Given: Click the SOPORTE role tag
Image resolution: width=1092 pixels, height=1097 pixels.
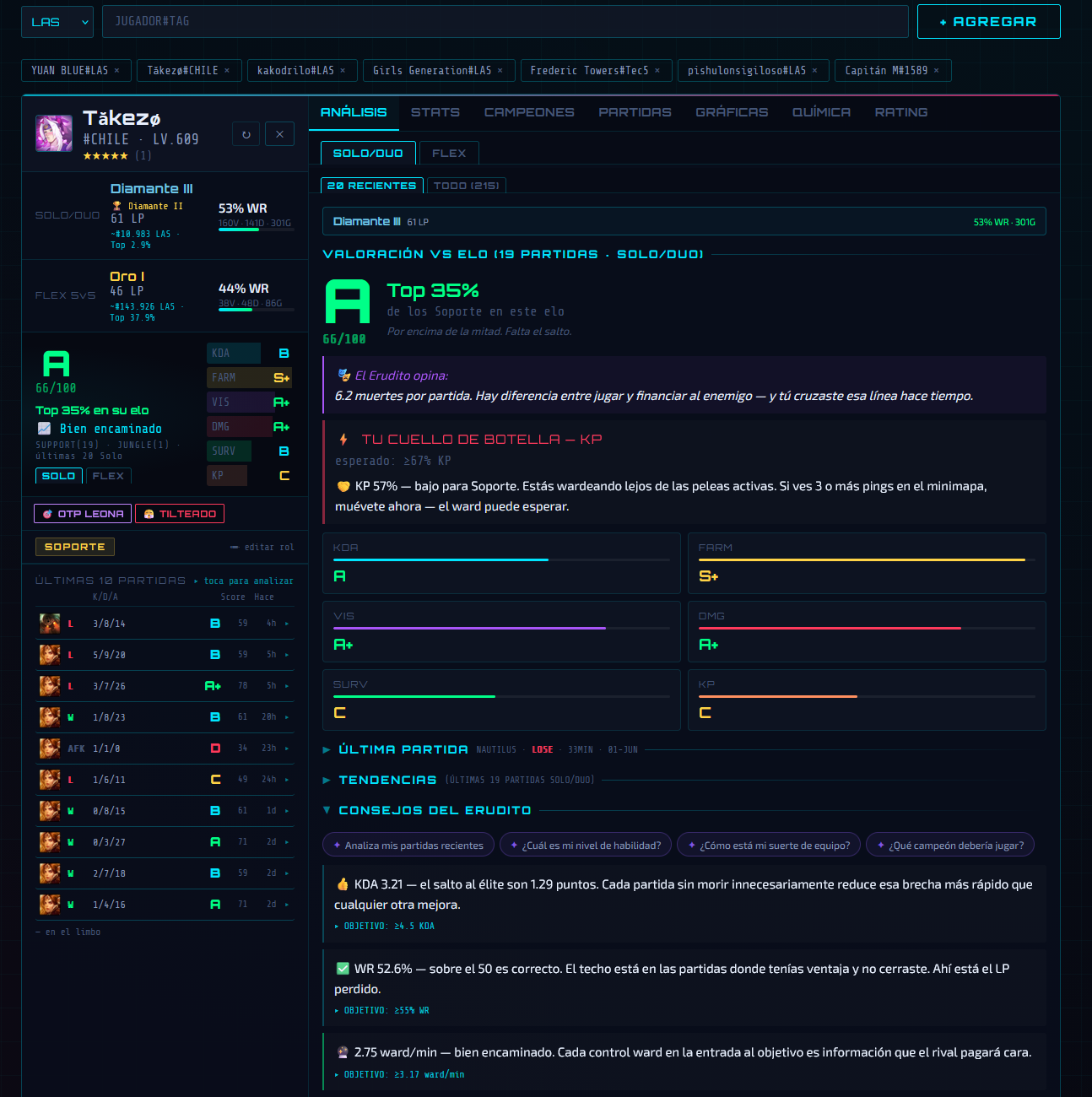Looking at the screenshot, I should pyautogui.click(x=75, y=547).
